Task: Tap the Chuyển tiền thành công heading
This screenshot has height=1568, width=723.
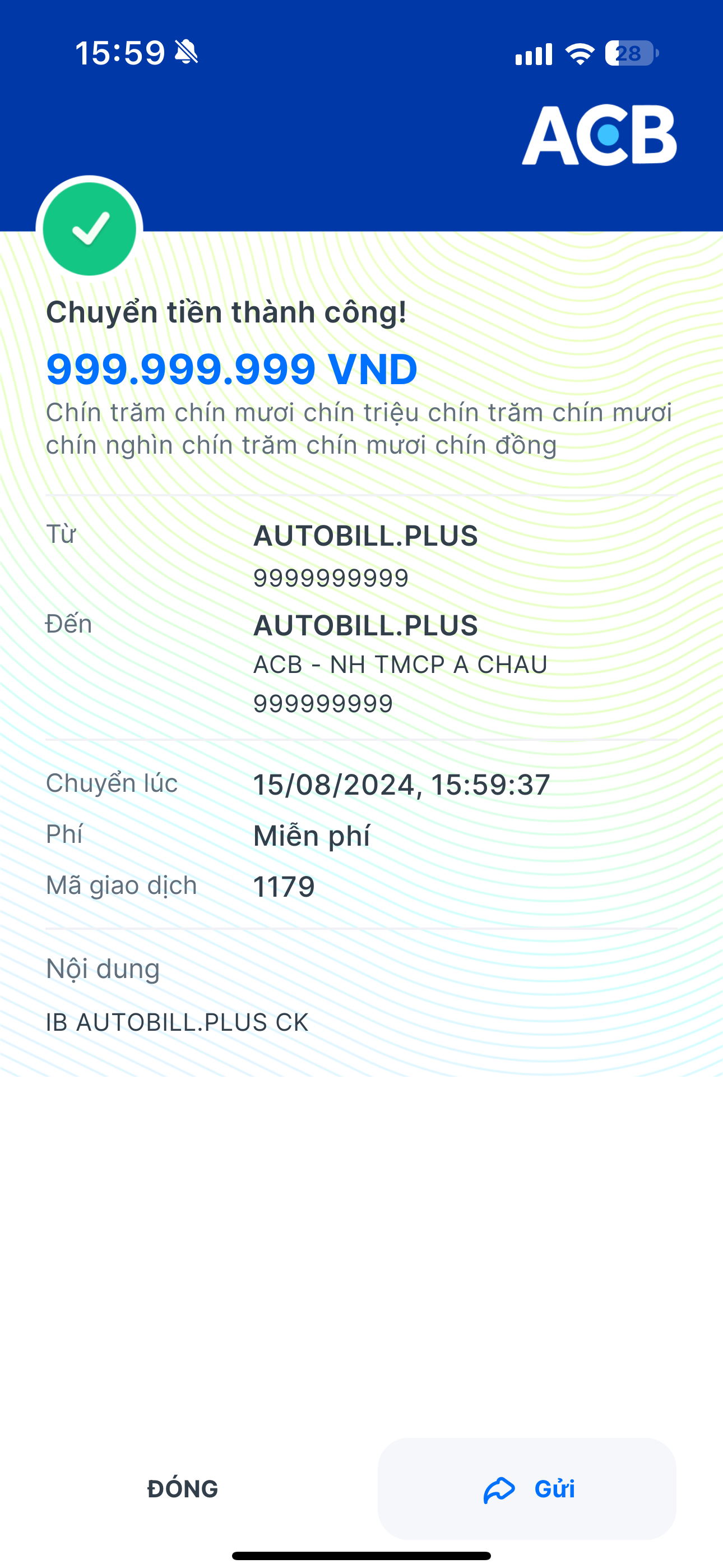Action: 226,312
